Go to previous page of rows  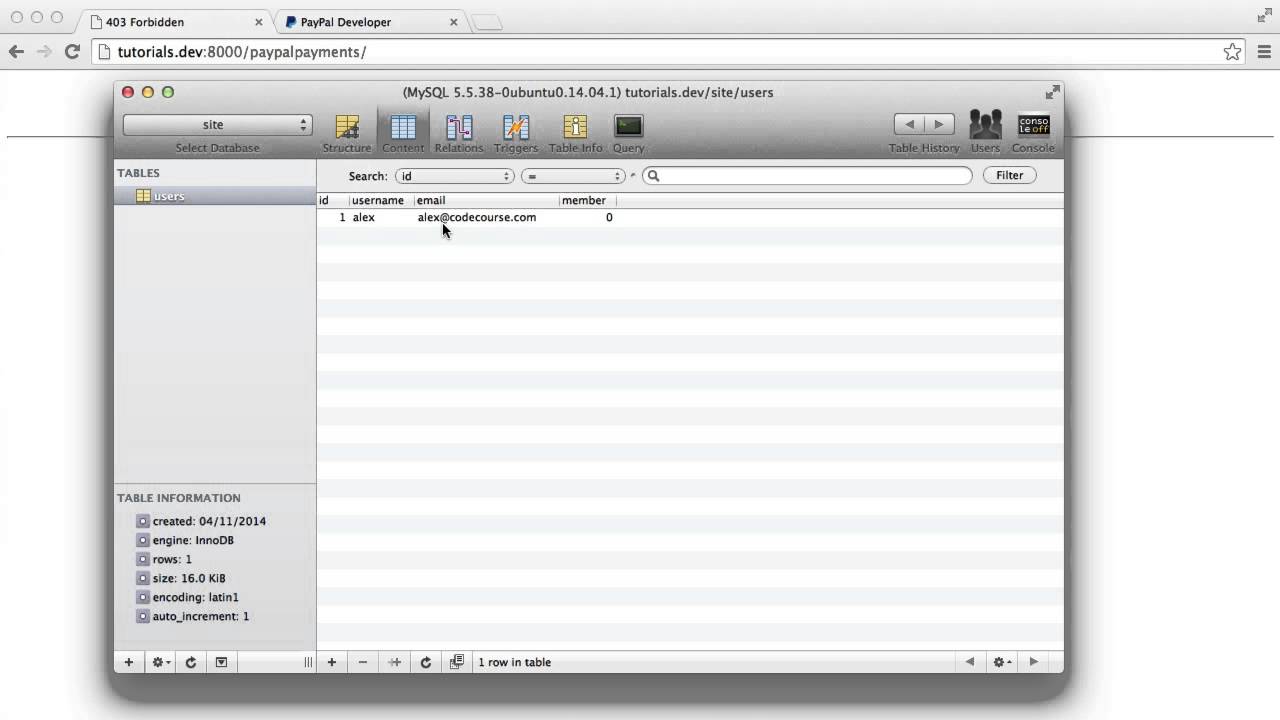(969, 662)
